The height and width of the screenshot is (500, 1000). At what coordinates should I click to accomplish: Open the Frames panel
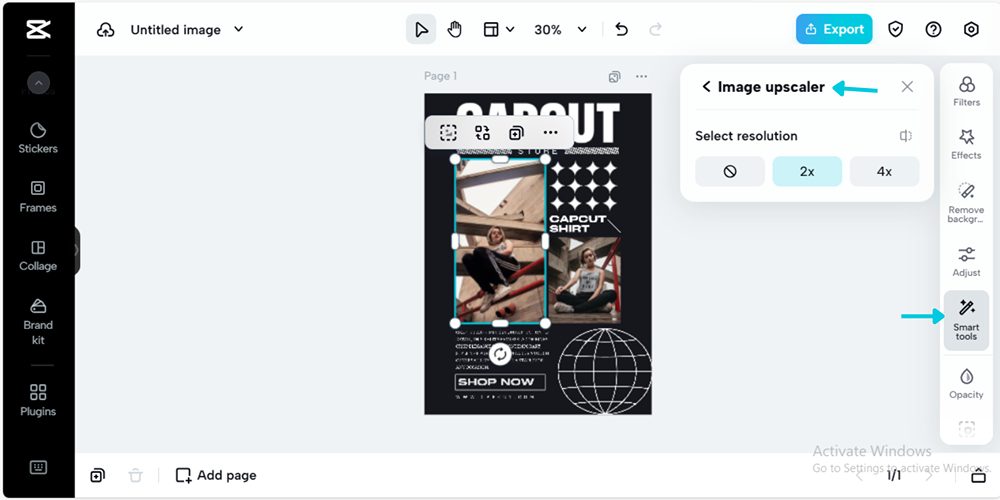pyautogui.click(x=38, y=196)
